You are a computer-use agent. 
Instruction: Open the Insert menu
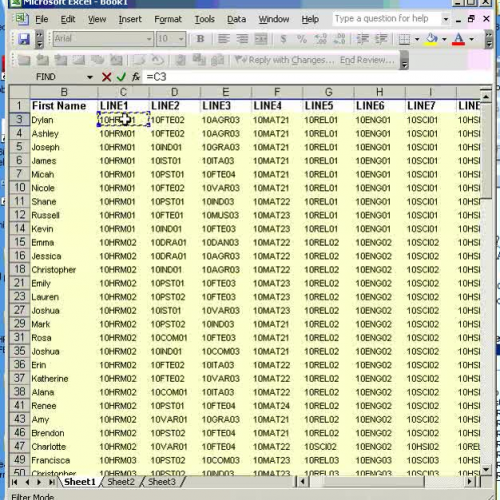(x=130, y=19)
